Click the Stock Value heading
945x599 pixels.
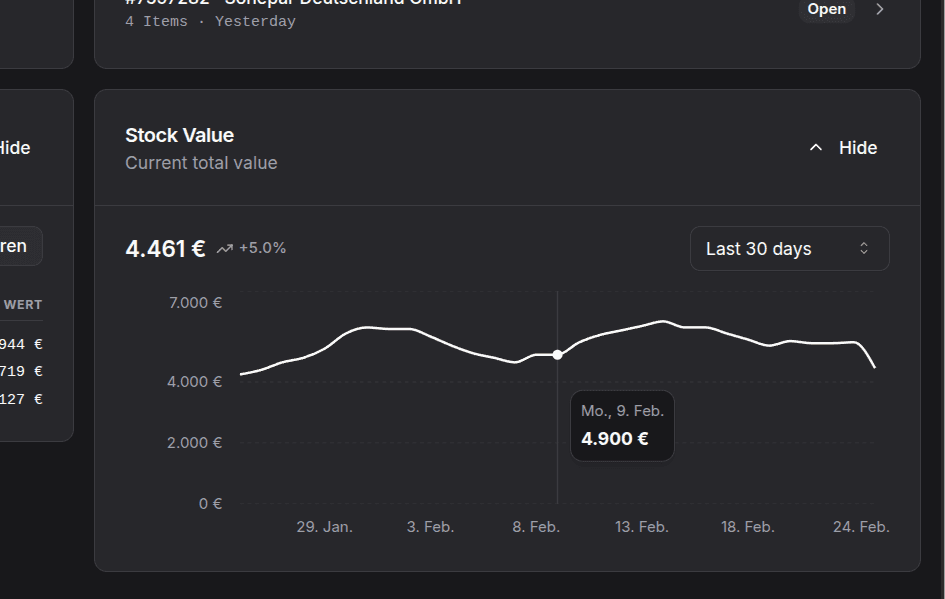[x=179, y=135]
